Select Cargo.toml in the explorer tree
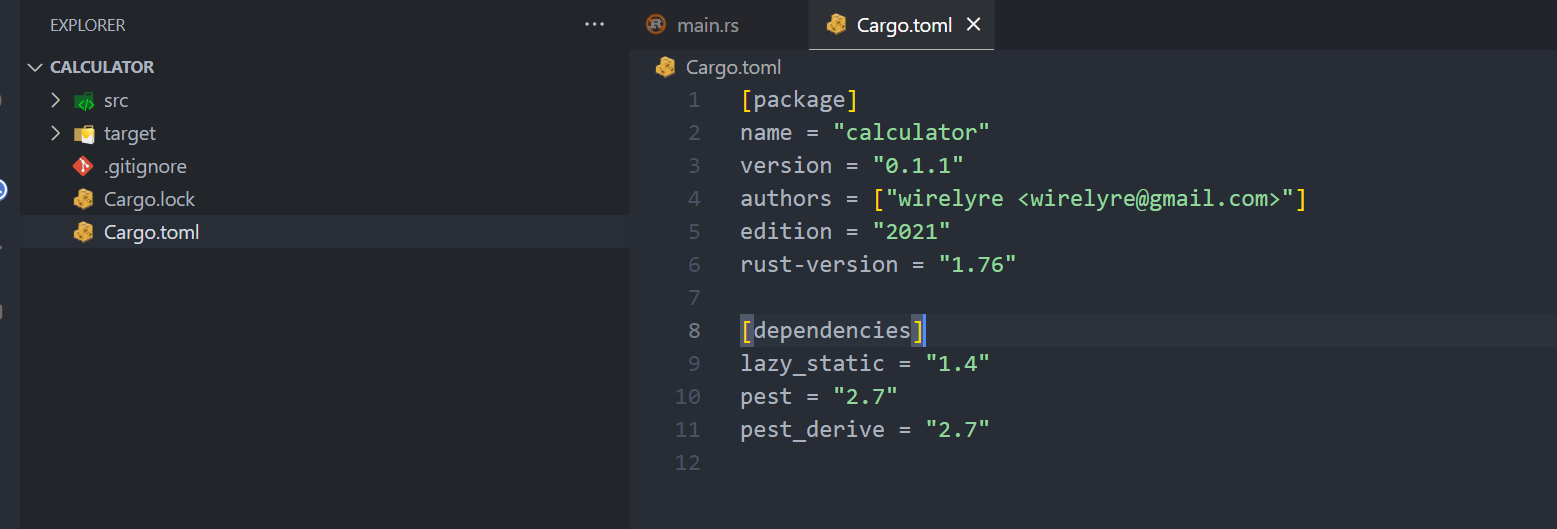Image resolution: width=1557 pixels, height=529 pixels. [151, 233]
